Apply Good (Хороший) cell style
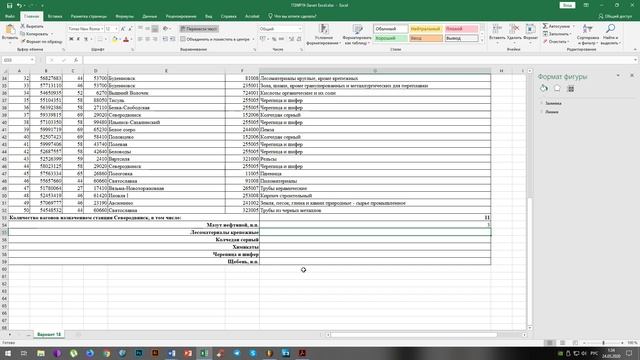 point(391,38)
